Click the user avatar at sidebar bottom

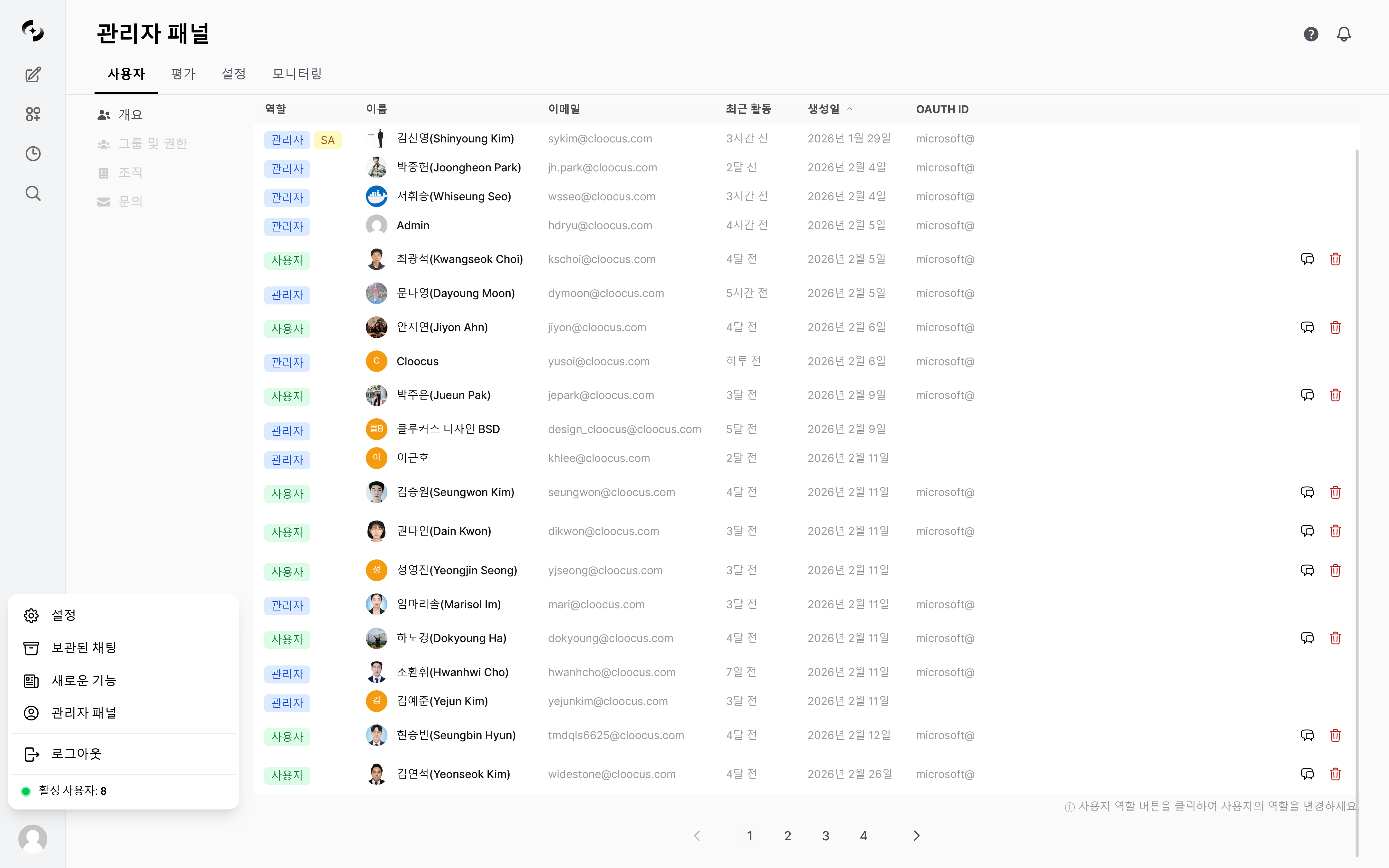[x=33, y=839]
